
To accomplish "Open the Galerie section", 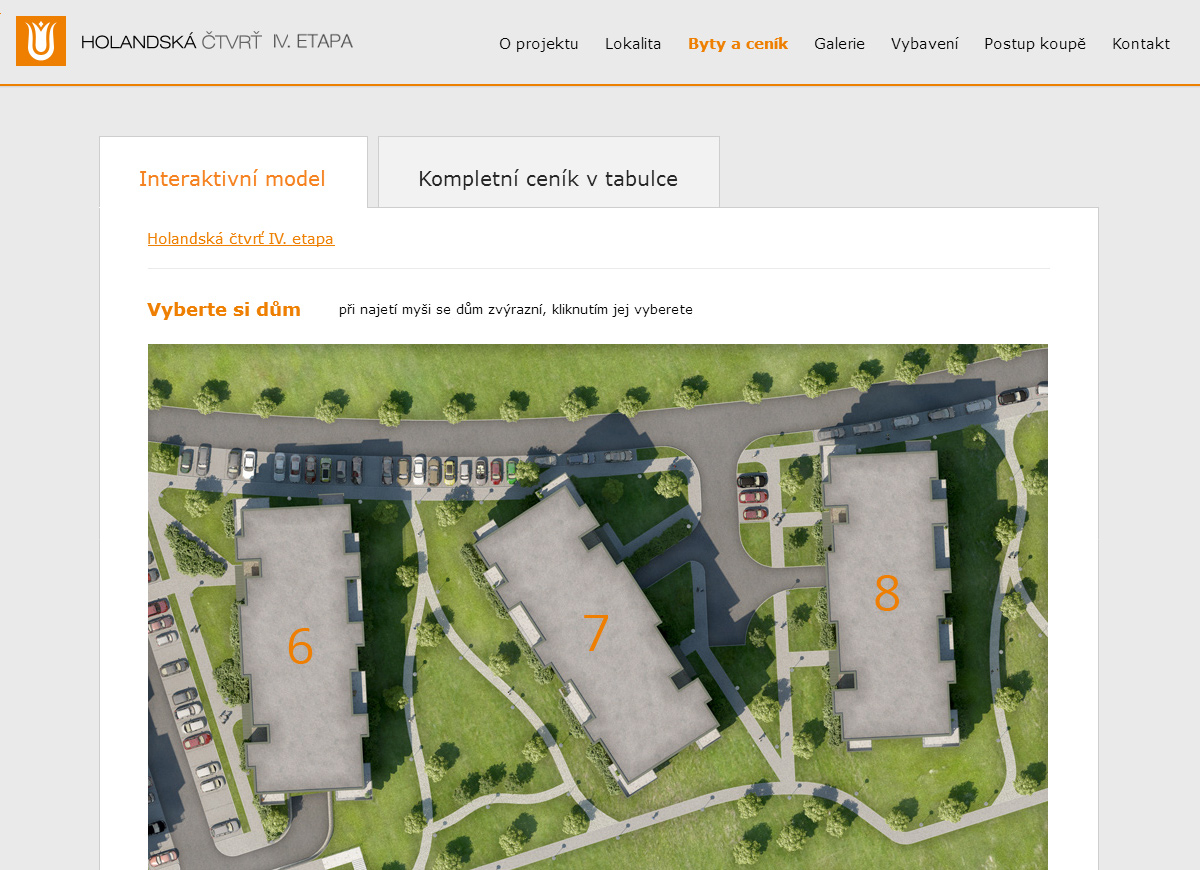I will [839, 44].
